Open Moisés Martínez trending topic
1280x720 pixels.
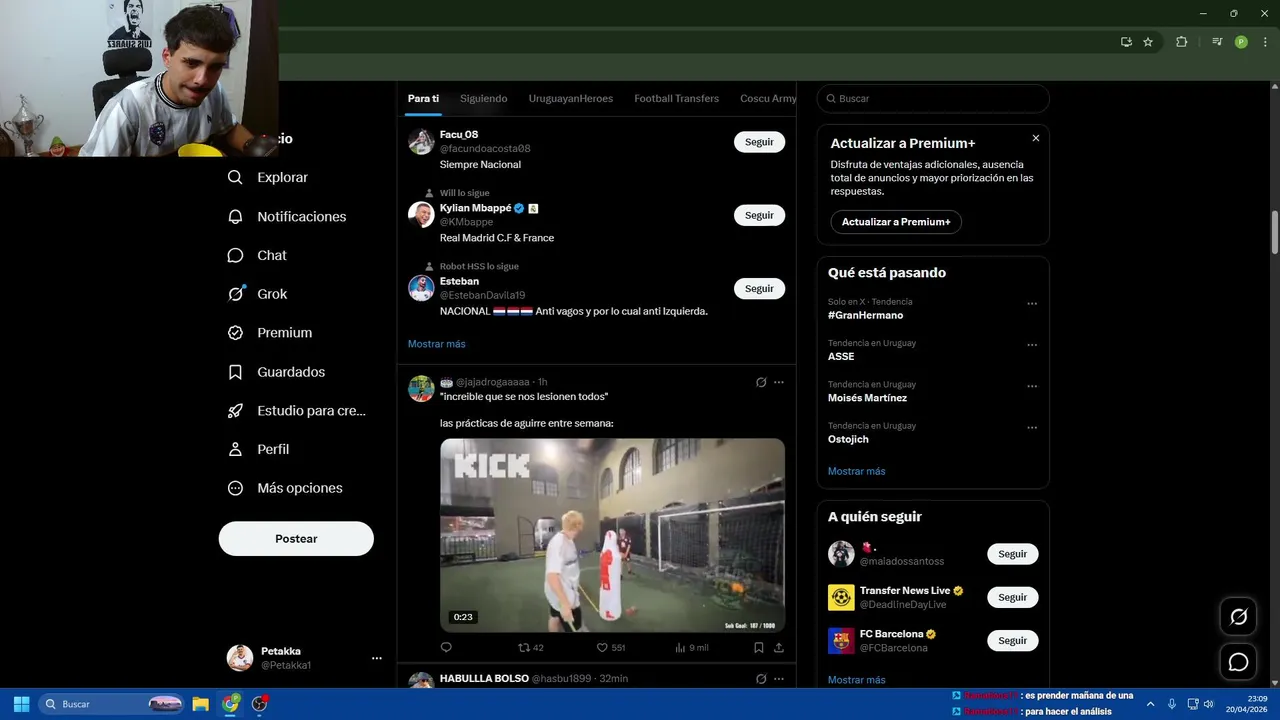pyautogui.click(x=867, y=398)
